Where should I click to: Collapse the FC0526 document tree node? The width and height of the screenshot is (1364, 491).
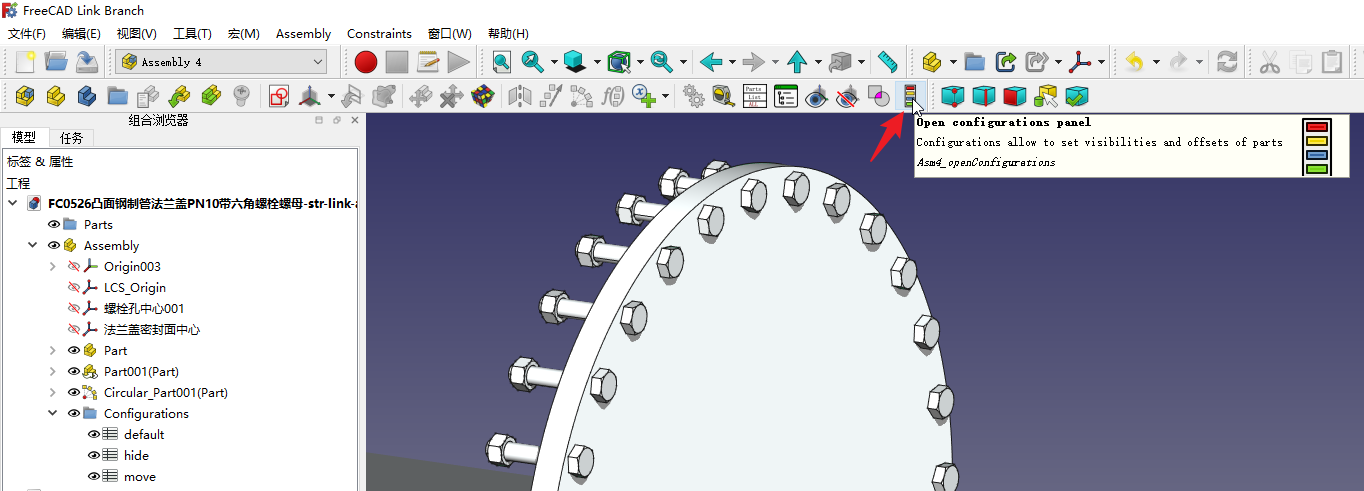tap(13, 203)
